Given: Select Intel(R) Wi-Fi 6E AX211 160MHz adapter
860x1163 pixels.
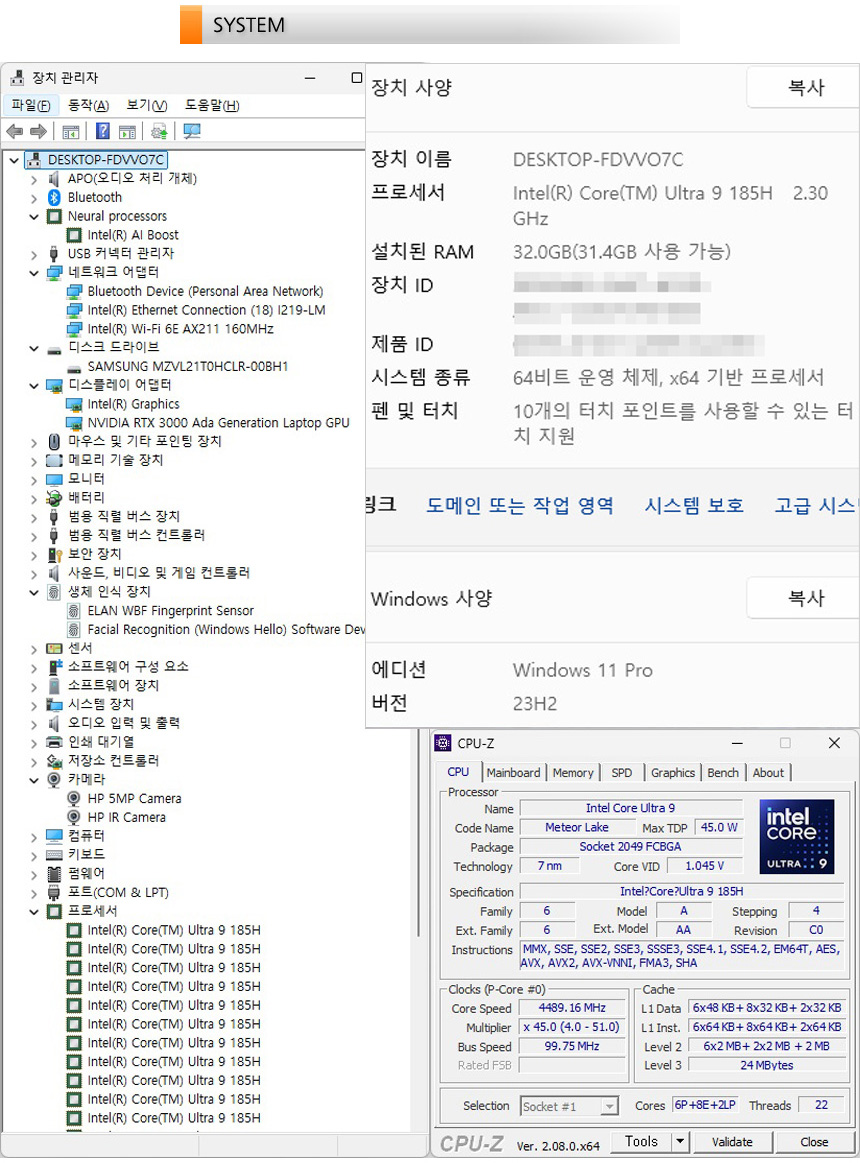Looking at the screenshot, I should click(180, 329).
